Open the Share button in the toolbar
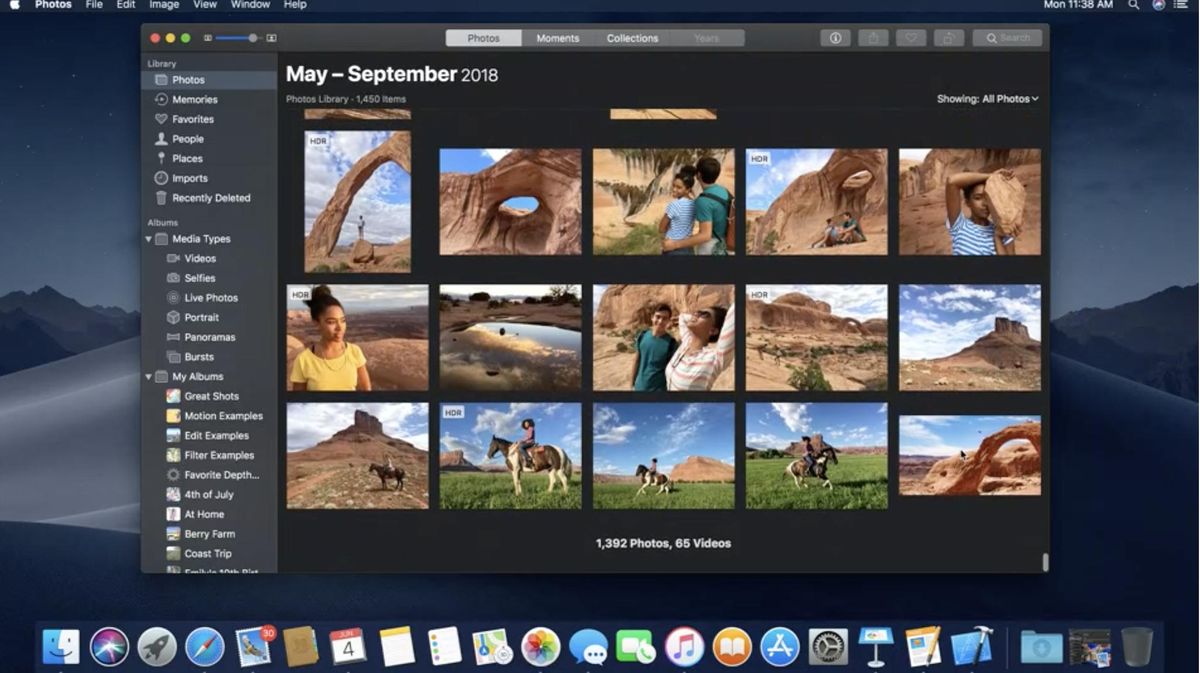This screenshot has height=673, width=1200. coord(871,37)
